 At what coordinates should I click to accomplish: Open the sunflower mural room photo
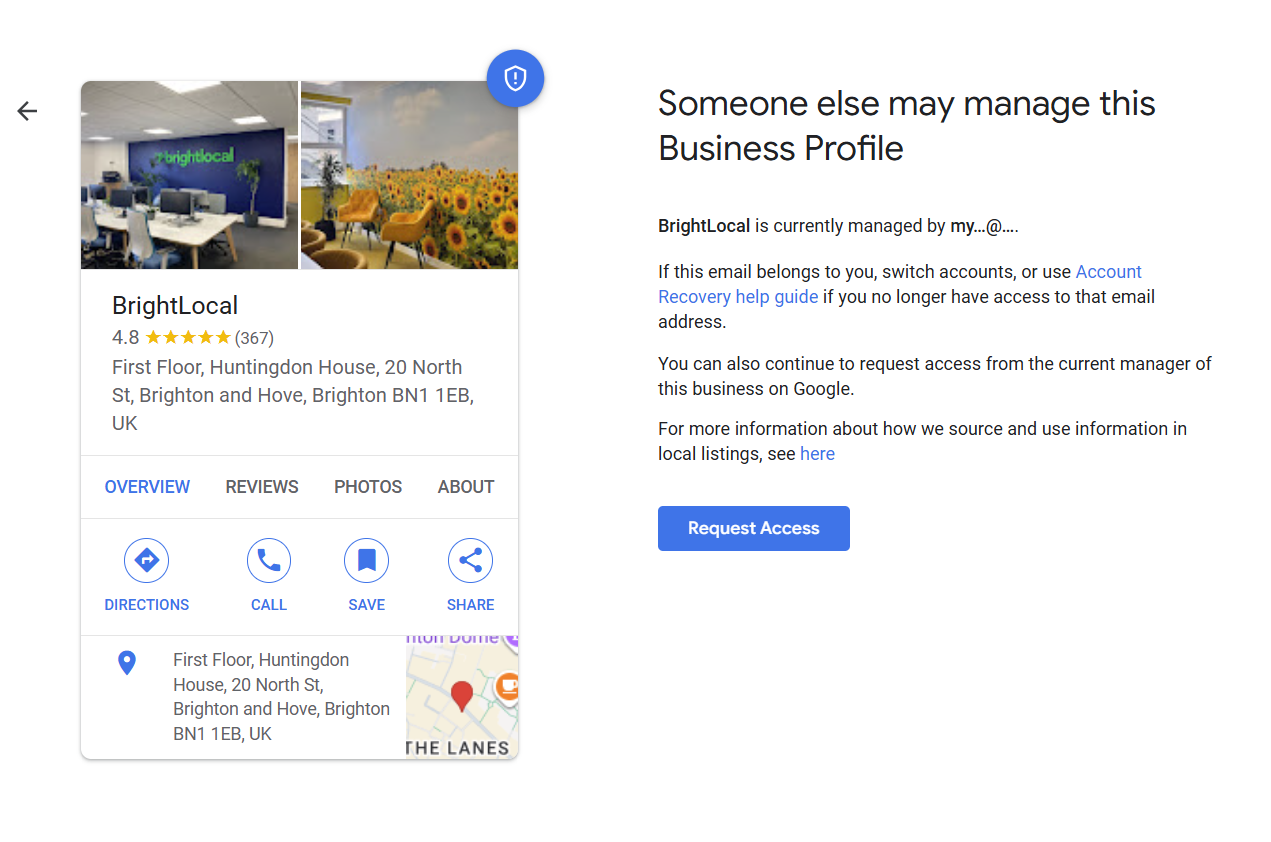pos(409,175)
